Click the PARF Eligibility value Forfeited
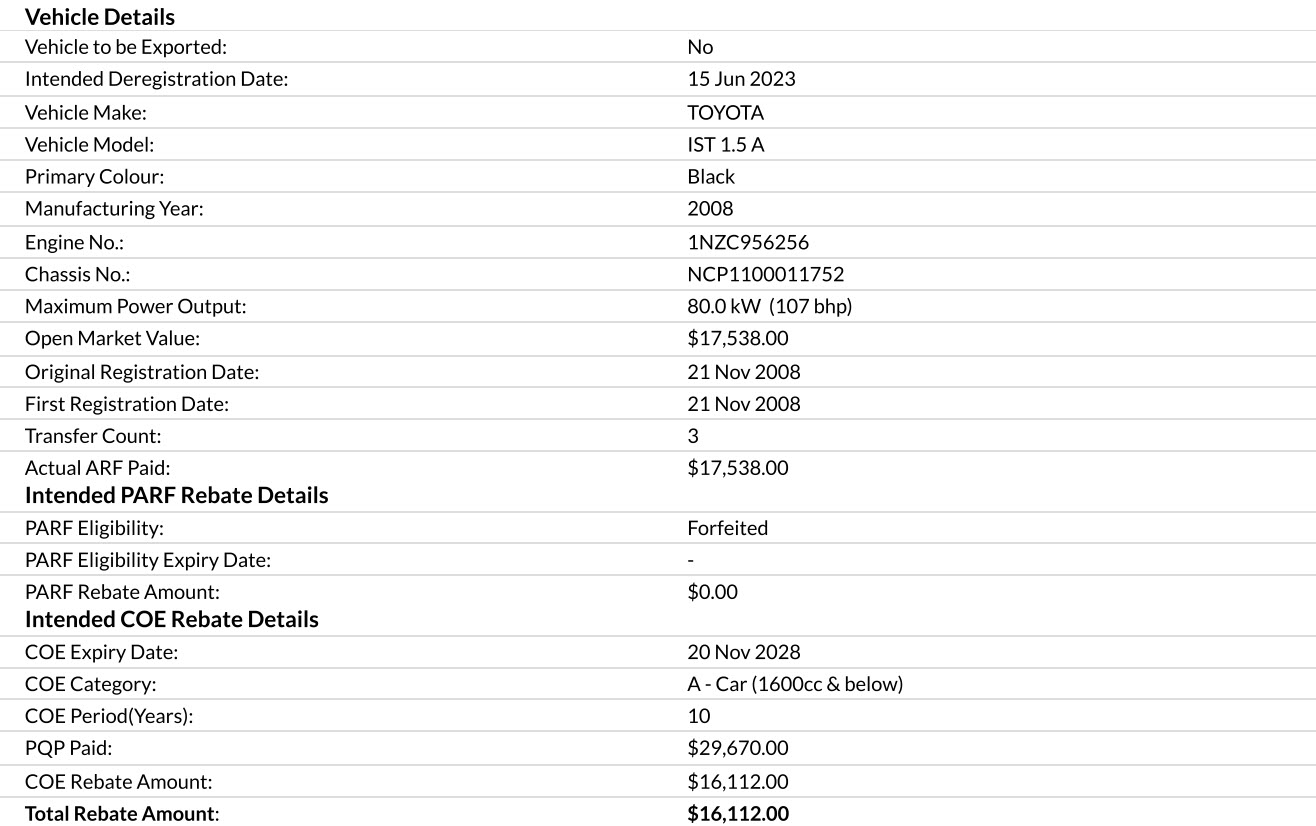The width and height of the screenshot is (1316, 826). (x=727, y=528)
